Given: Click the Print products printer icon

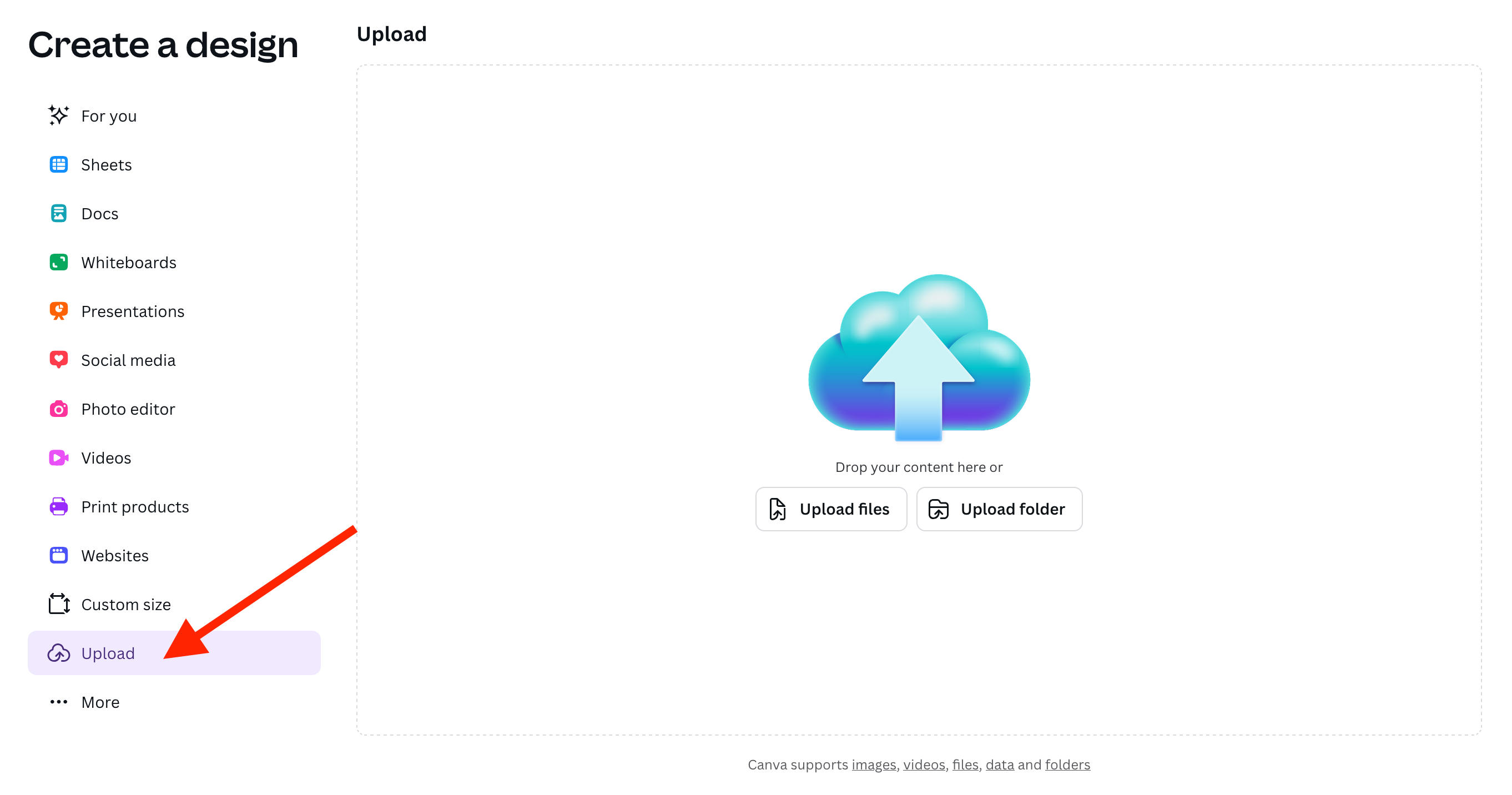Looking at the screenshot, I should pyautogui.click(x=58, y=506).
